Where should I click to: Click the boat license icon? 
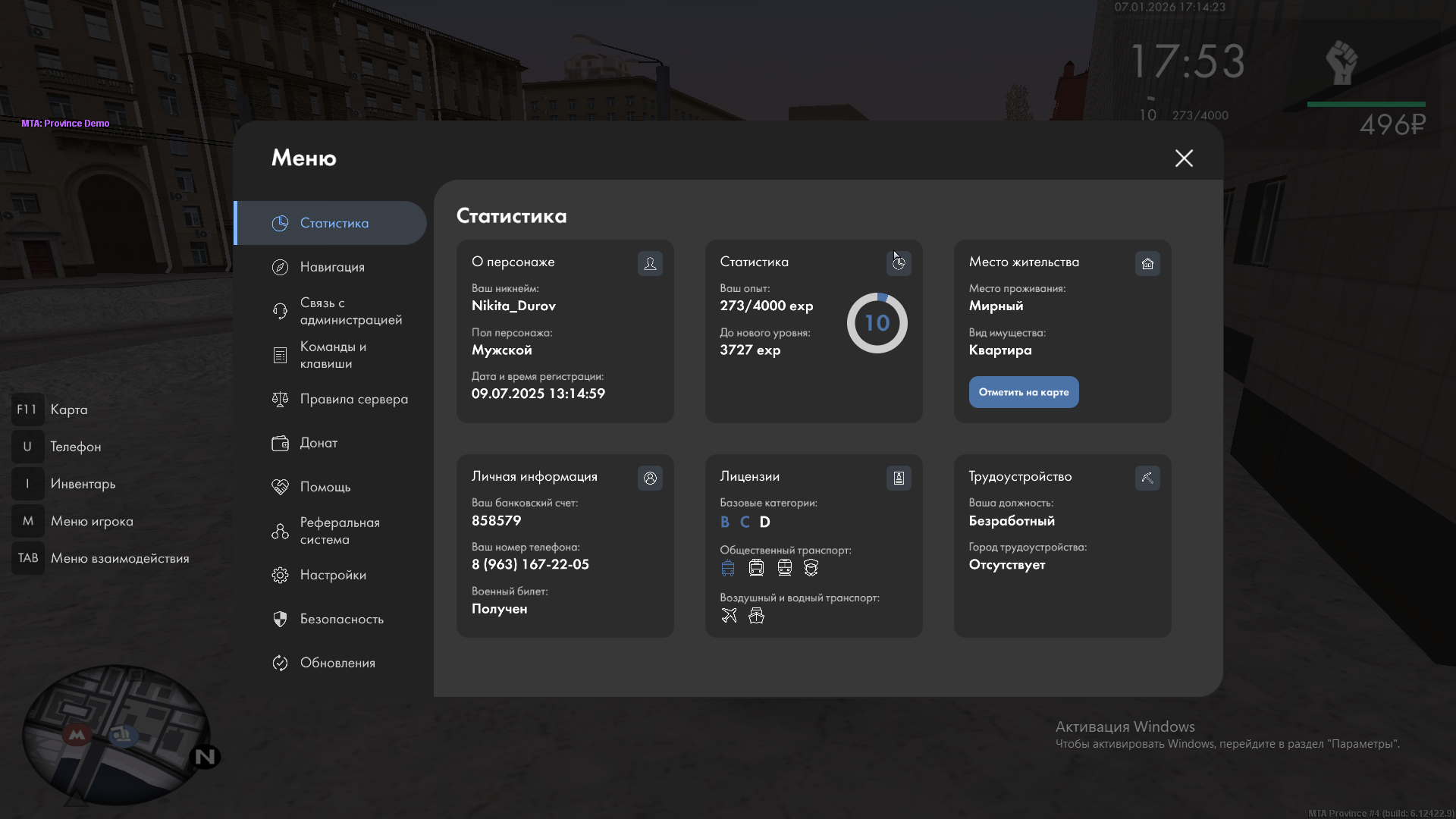point(756,615)
